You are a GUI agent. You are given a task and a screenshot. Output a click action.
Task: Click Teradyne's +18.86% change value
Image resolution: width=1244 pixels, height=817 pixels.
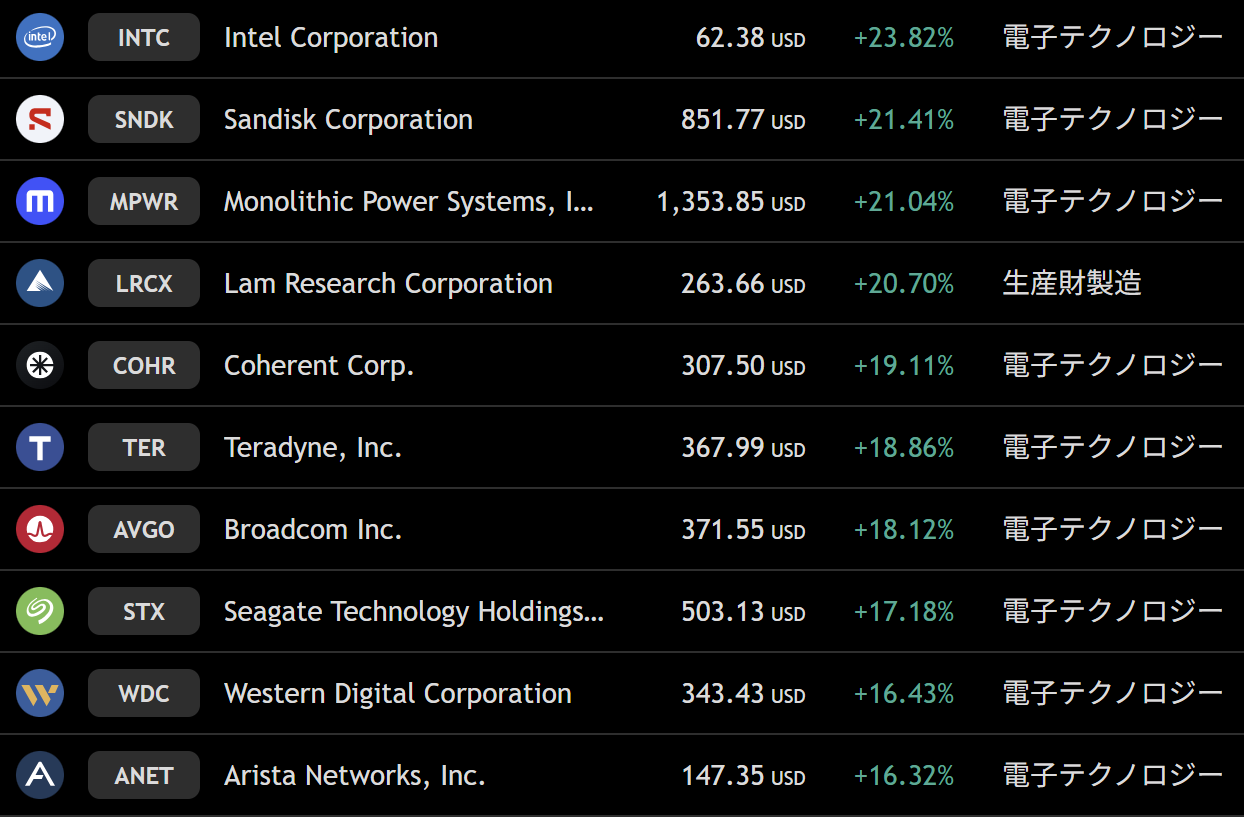(x=903, y=448)
